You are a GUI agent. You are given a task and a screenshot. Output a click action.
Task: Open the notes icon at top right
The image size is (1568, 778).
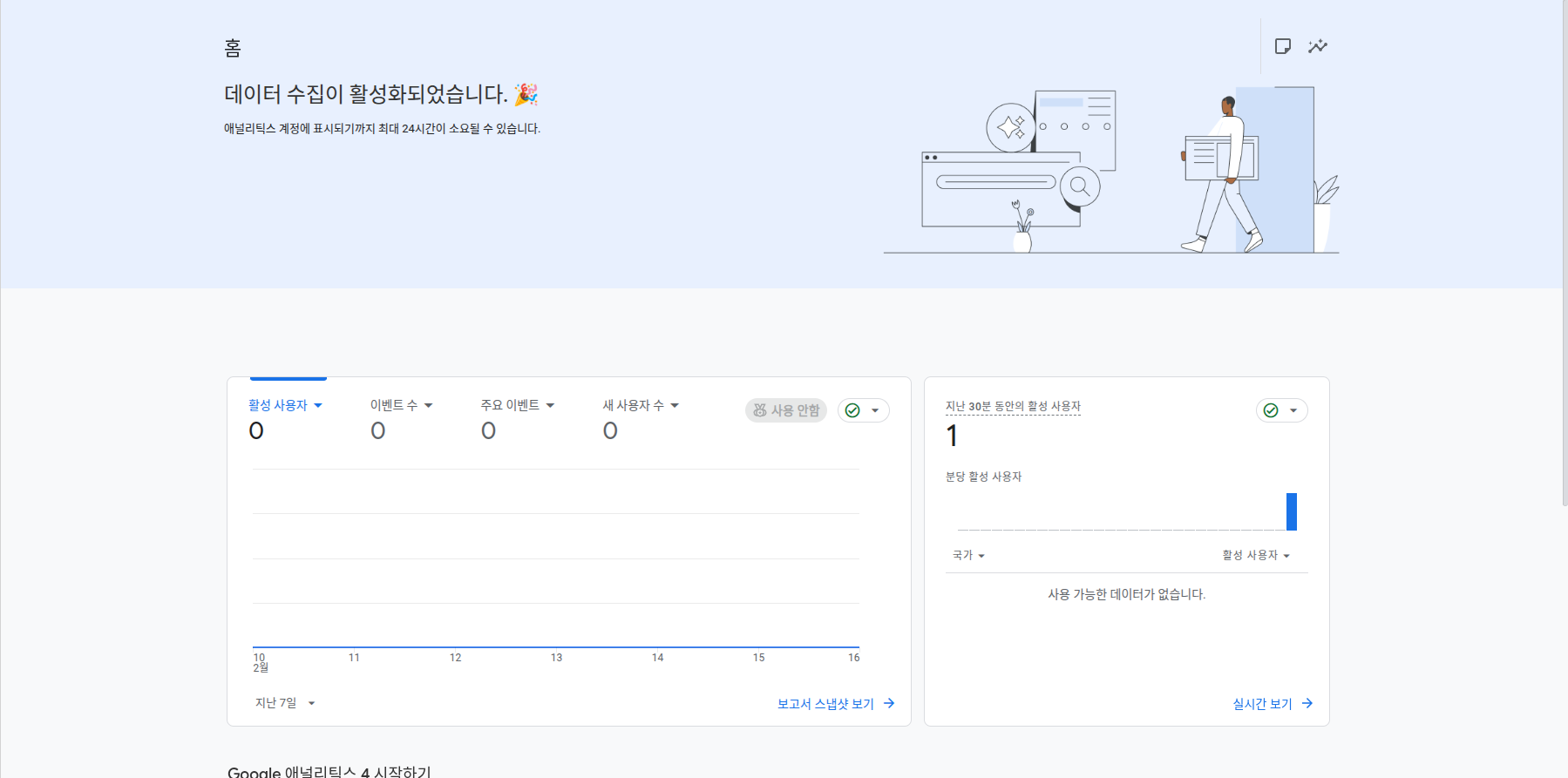(x=1282, y=46)
